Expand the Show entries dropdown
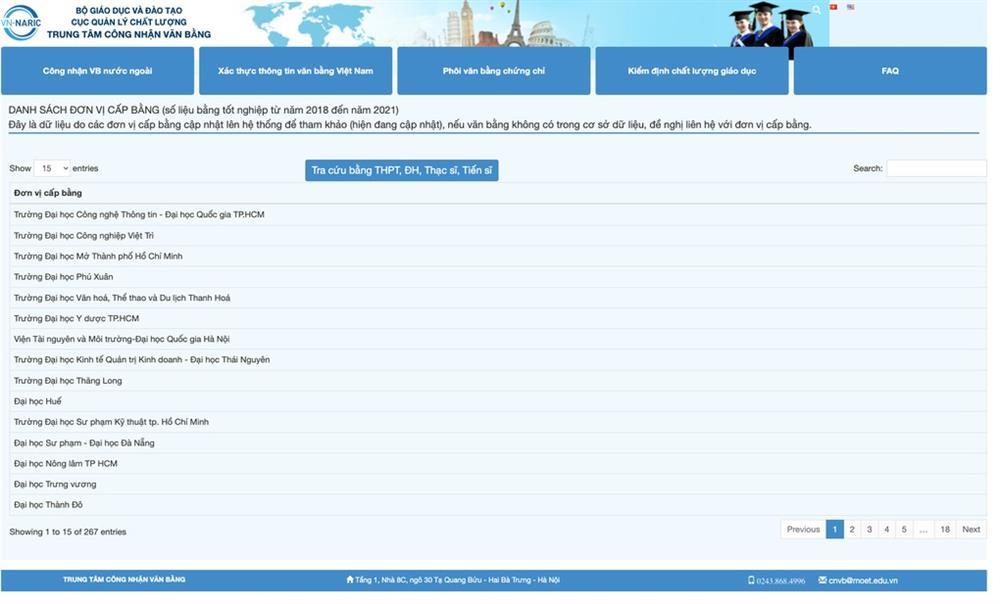 click(x=52, y=168)
